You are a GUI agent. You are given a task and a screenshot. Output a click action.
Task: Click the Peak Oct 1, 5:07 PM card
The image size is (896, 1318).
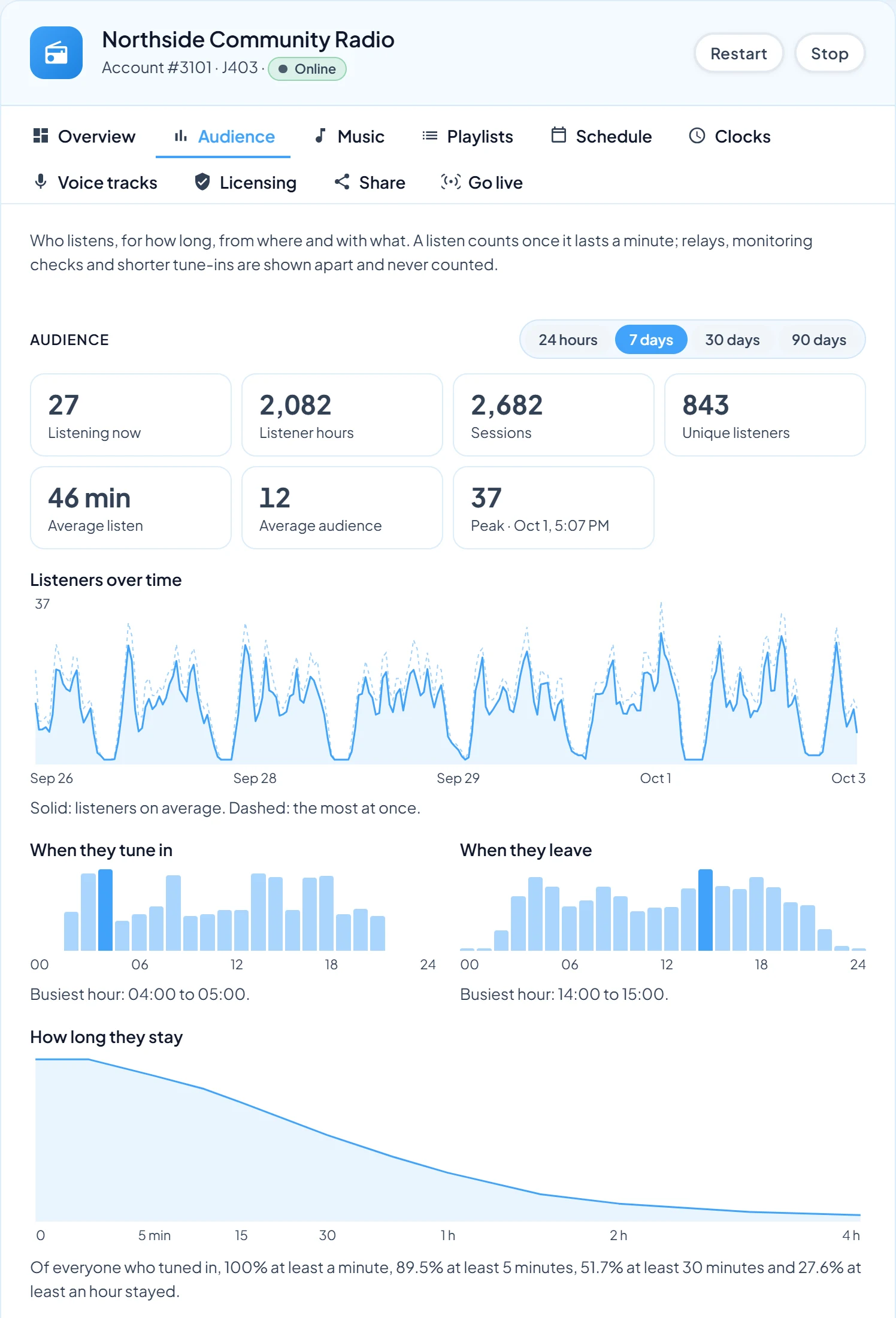[553, 507]
